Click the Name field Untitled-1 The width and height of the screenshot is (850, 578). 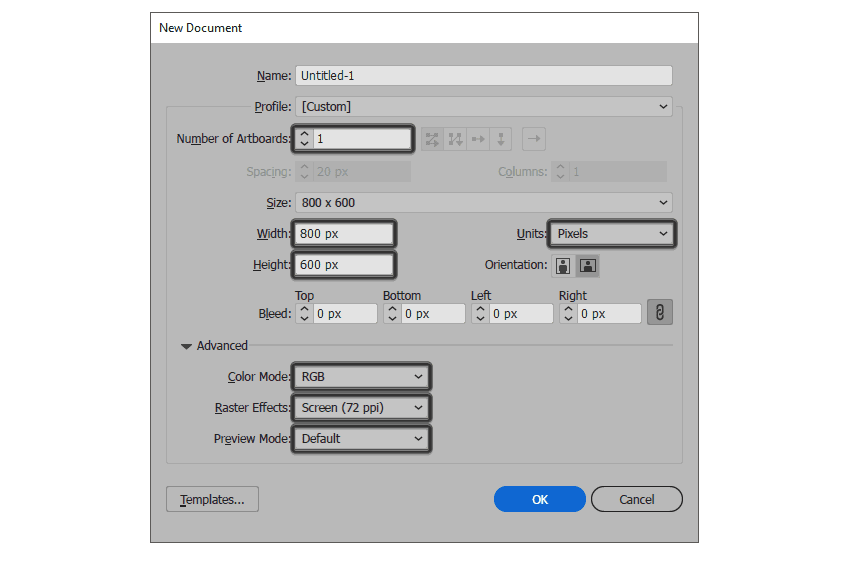tap(484, 75)
